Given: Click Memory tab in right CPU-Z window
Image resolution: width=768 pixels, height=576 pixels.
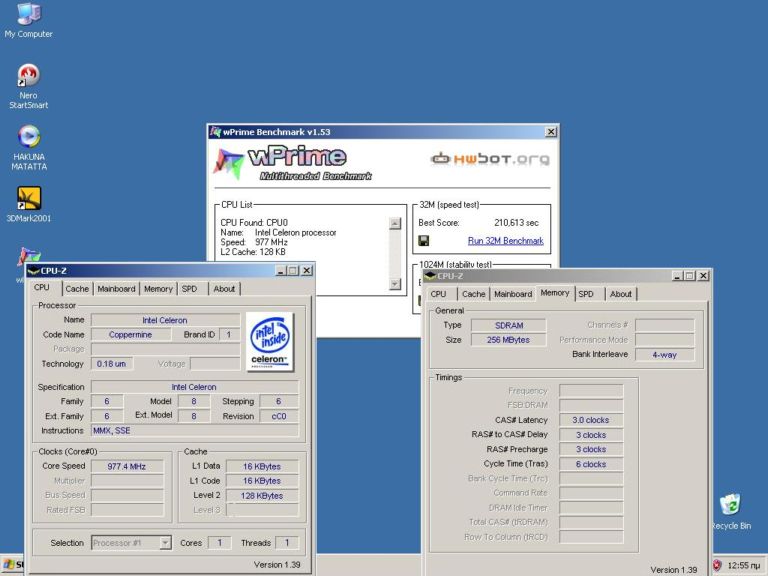Looking at the screenshot, I should 555,293.
